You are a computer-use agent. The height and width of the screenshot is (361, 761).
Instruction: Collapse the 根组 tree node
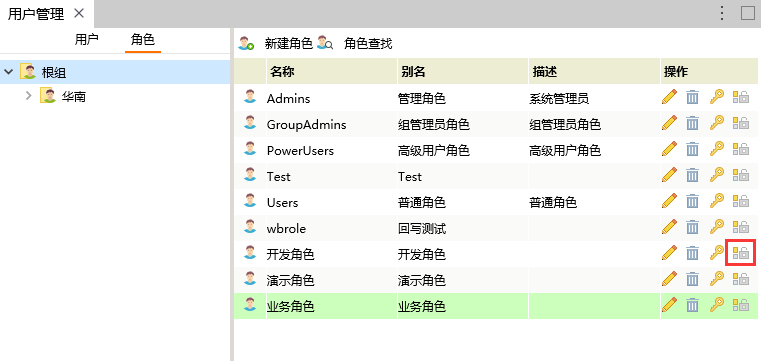pyautogui.click(x=8, y=72)
